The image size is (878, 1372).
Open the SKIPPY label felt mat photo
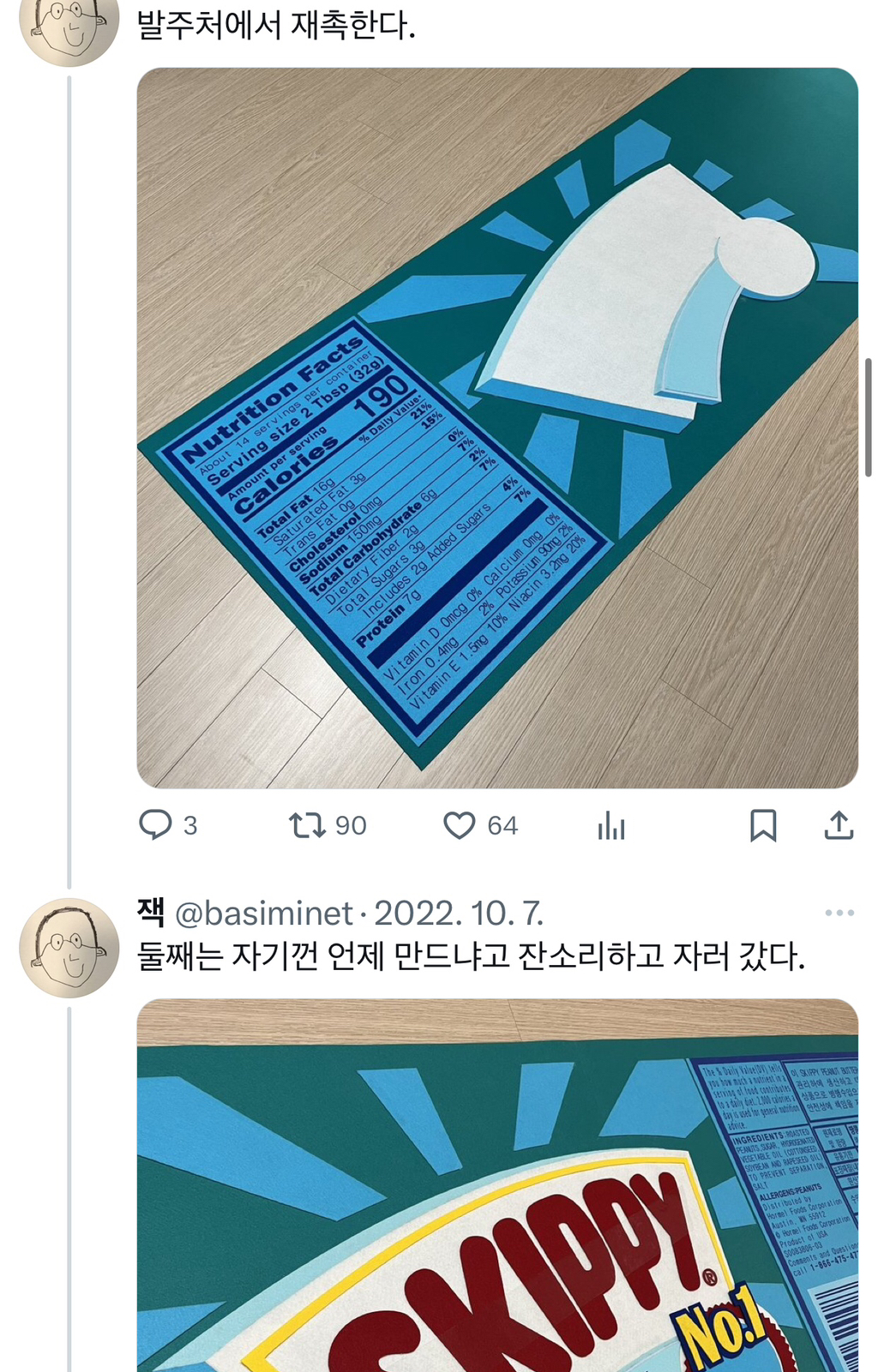[497, 1185]
